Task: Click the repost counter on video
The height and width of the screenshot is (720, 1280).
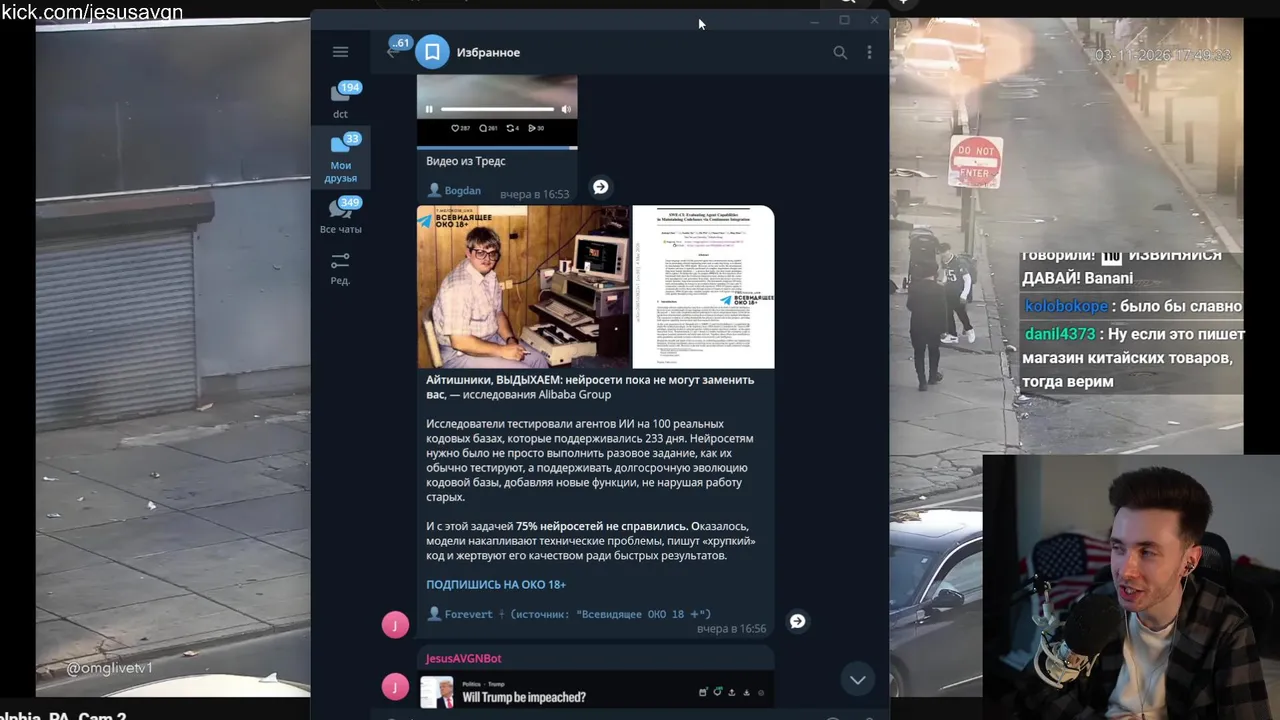Action: 513,128
